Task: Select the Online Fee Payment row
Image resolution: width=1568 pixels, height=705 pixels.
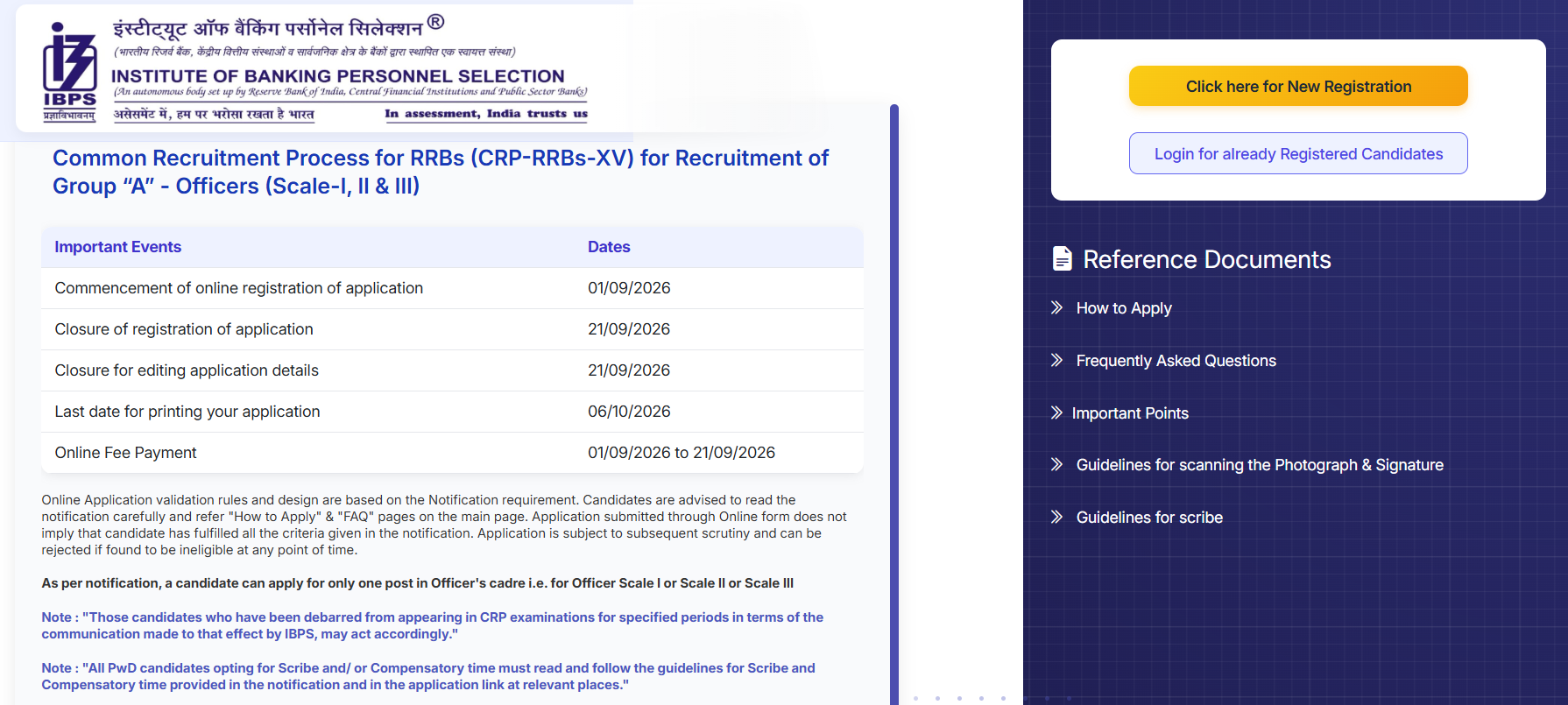Action: tap(452, 453)
